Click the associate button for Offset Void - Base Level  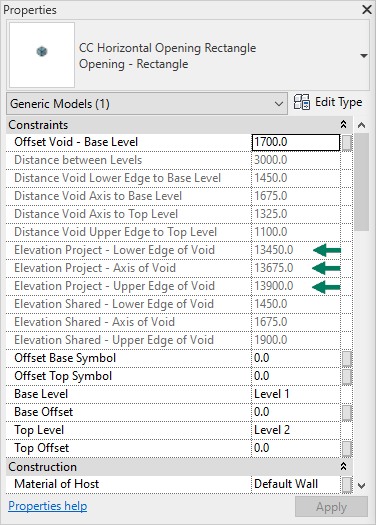pos(347,143)
